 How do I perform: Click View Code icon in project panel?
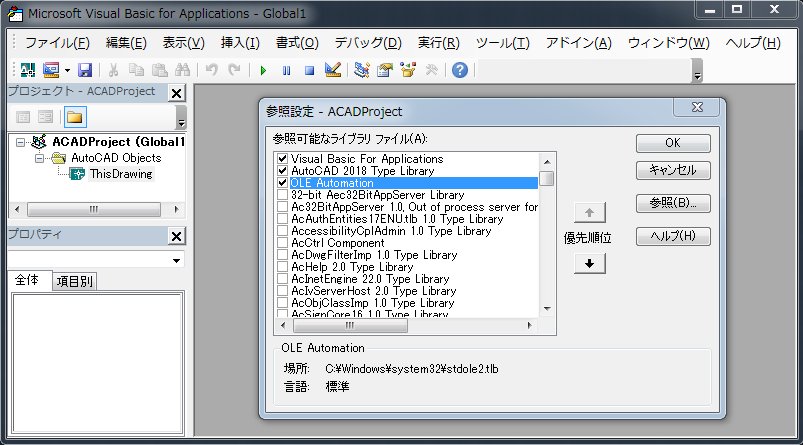23,117
